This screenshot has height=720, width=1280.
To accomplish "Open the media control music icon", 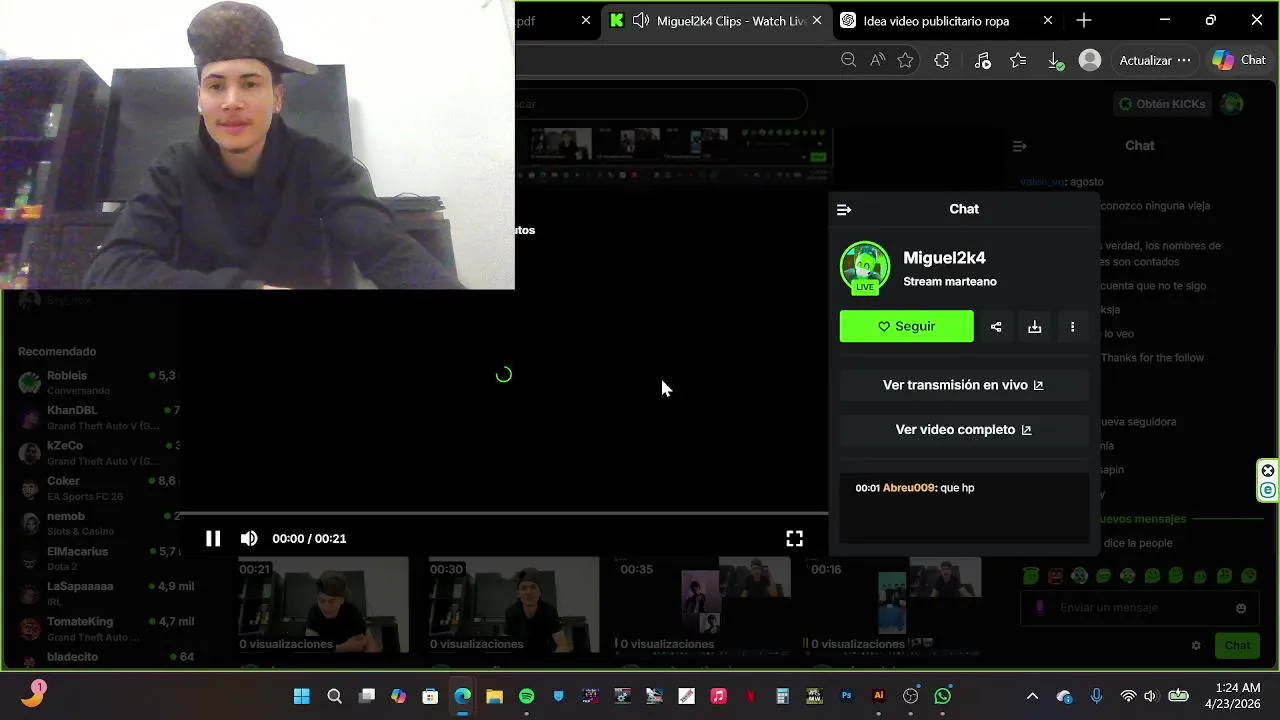I will (982, 60).
